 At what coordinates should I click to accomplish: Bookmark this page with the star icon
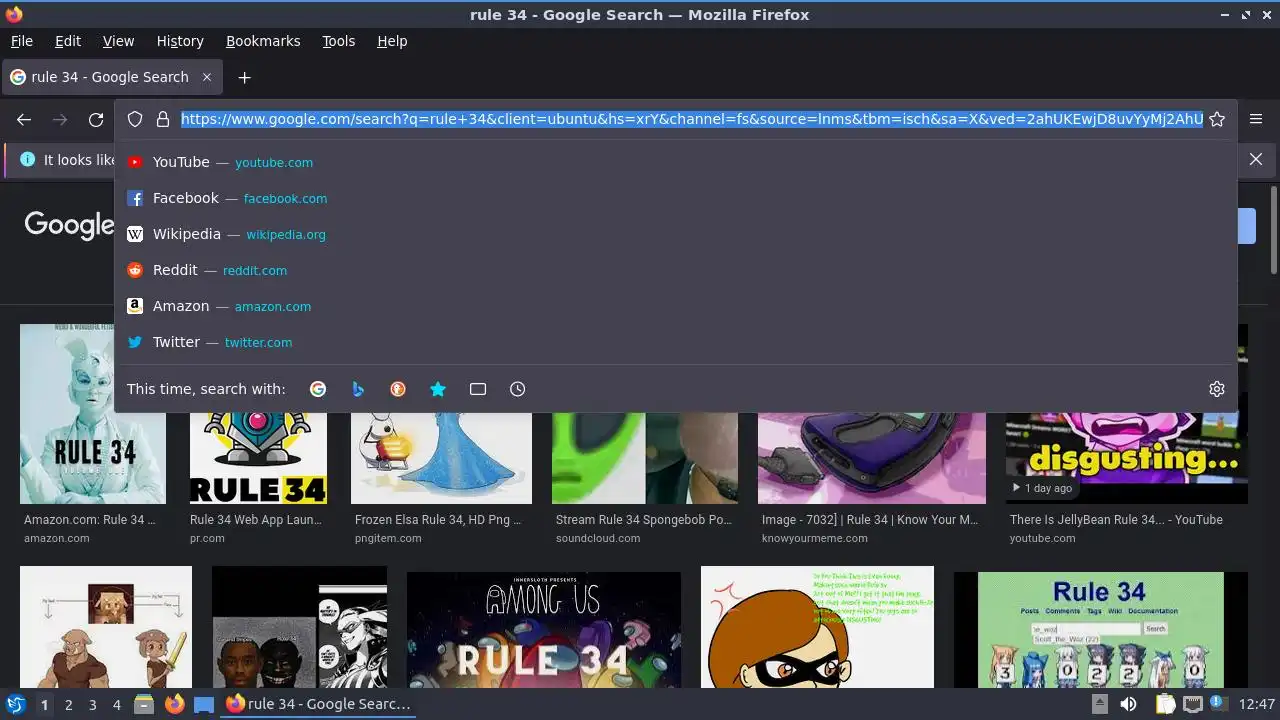point(1217,119)
